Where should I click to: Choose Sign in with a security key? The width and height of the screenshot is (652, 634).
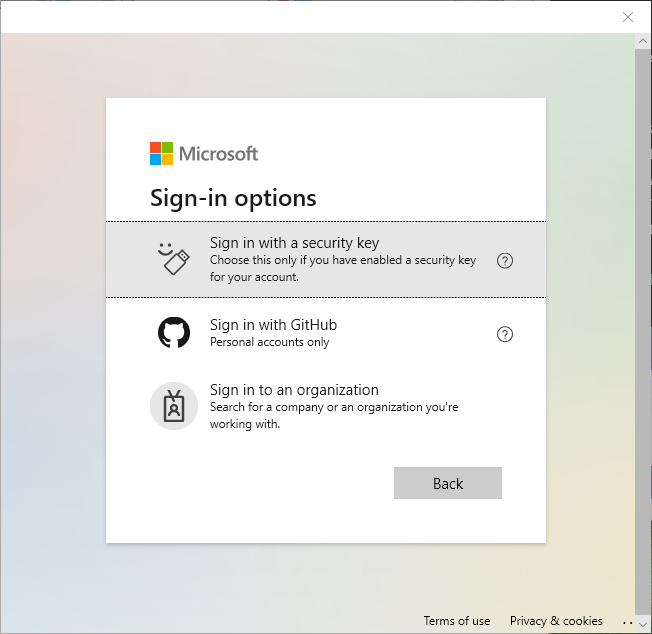326,259
